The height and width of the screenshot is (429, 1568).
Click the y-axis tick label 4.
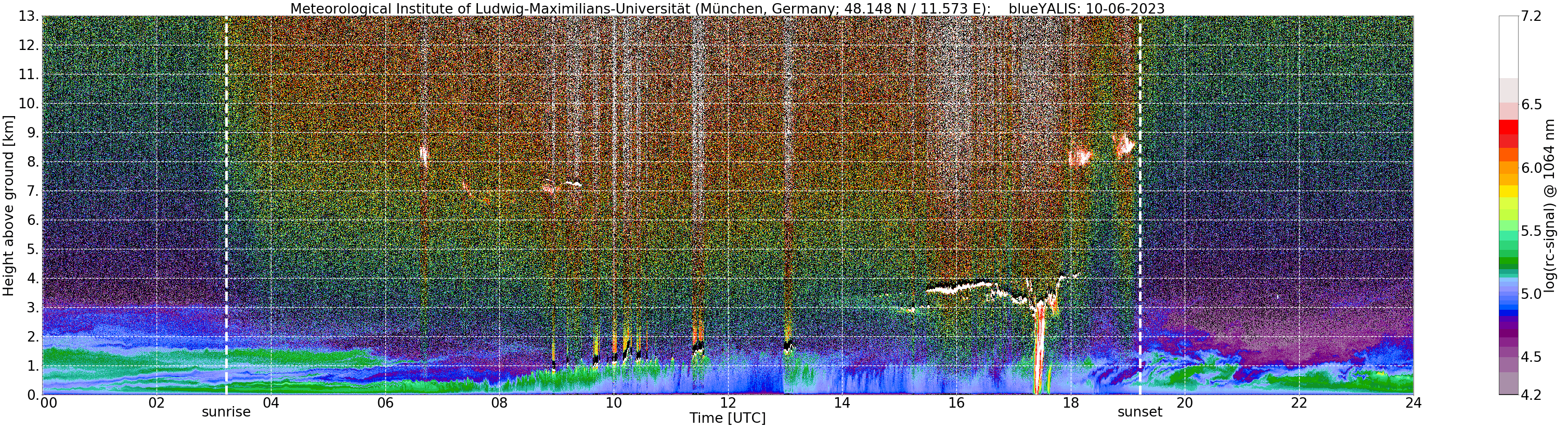click(x=32, y=279)
